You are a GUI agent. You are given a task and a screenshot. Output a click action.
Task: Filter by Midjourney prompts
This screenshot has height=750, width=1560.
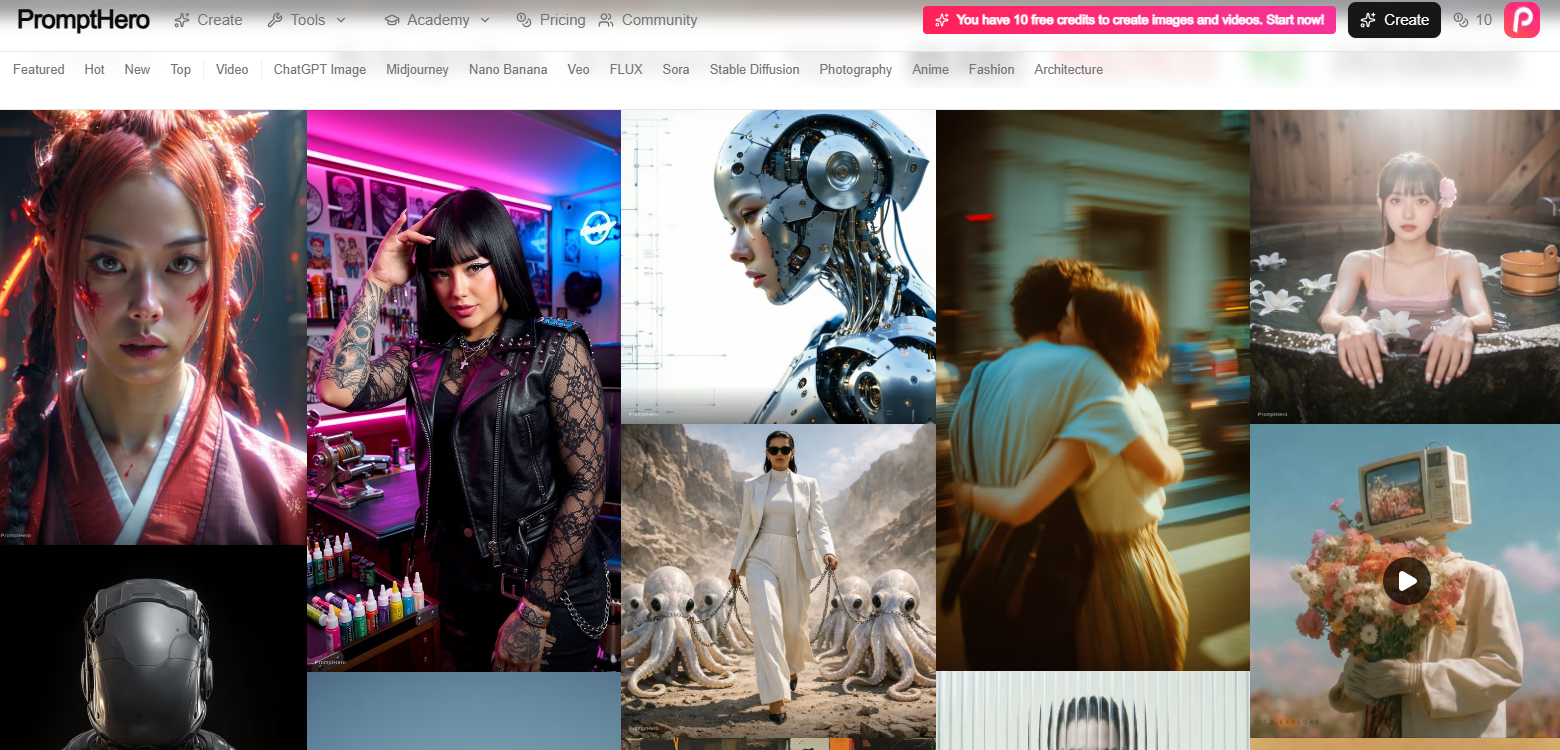click(417, 69)
